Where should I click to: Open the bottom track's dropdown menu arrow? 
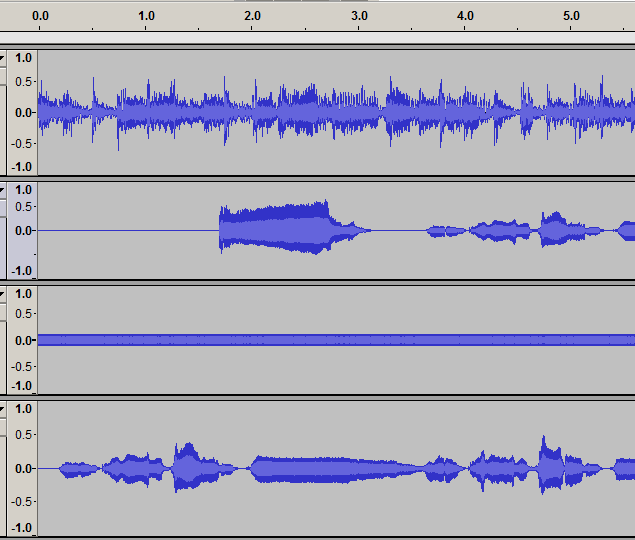click(x=2, y=409)
